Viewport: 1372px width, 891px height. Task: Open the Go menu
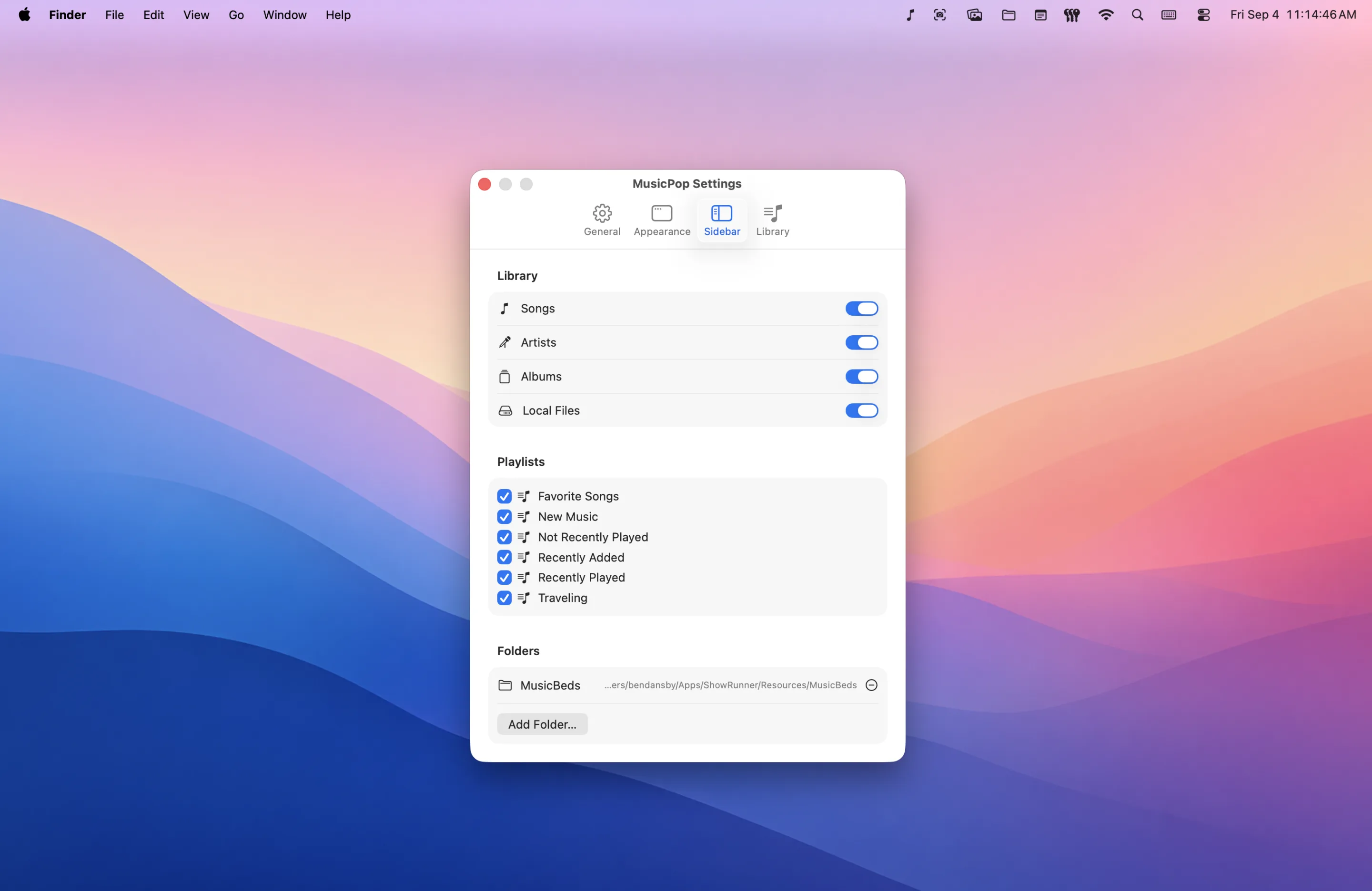point(236,15)
